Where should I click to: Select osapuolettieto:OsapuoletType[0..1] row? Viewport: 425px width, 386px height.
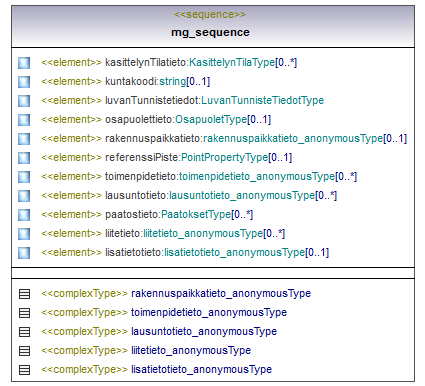point(156,120)
